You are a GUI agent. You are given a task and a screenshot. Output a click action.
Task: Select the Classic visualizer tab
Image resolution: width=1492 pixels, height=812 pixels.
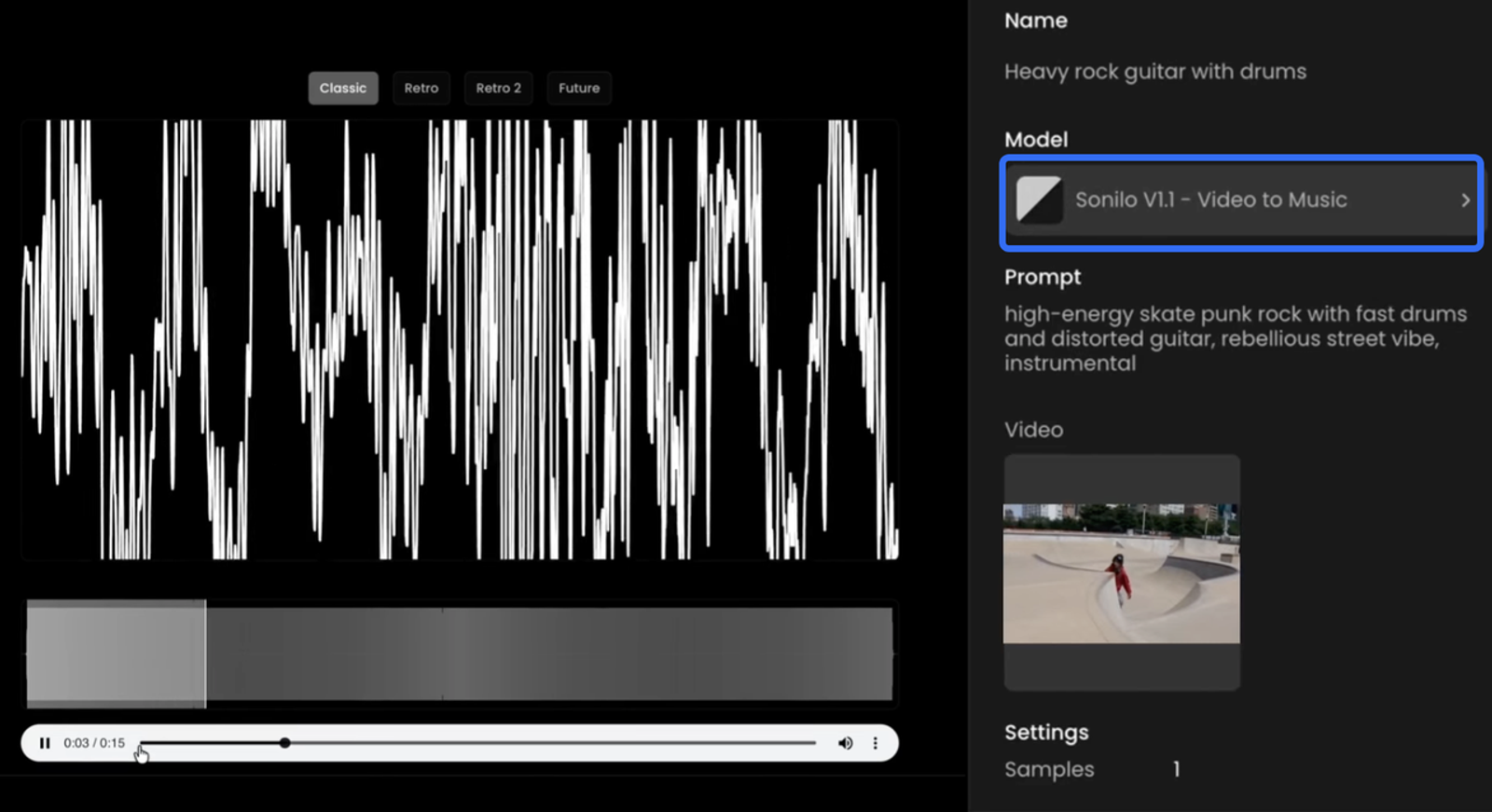click(343, 88)
